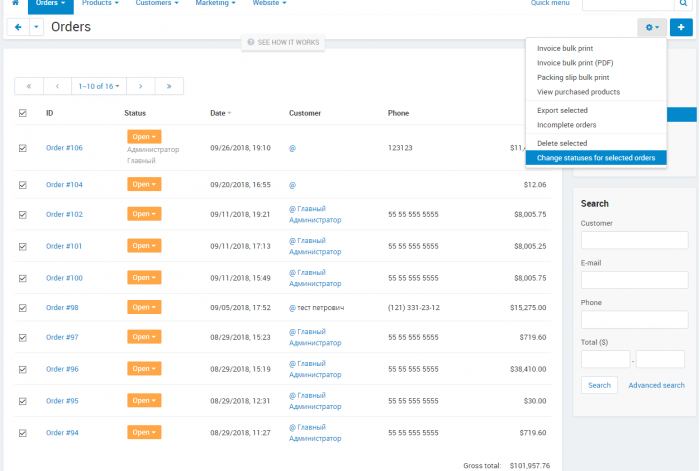Uncheck the Order #100 checkbox
Screen dimensions: 700x471
[x=23, y=278]
